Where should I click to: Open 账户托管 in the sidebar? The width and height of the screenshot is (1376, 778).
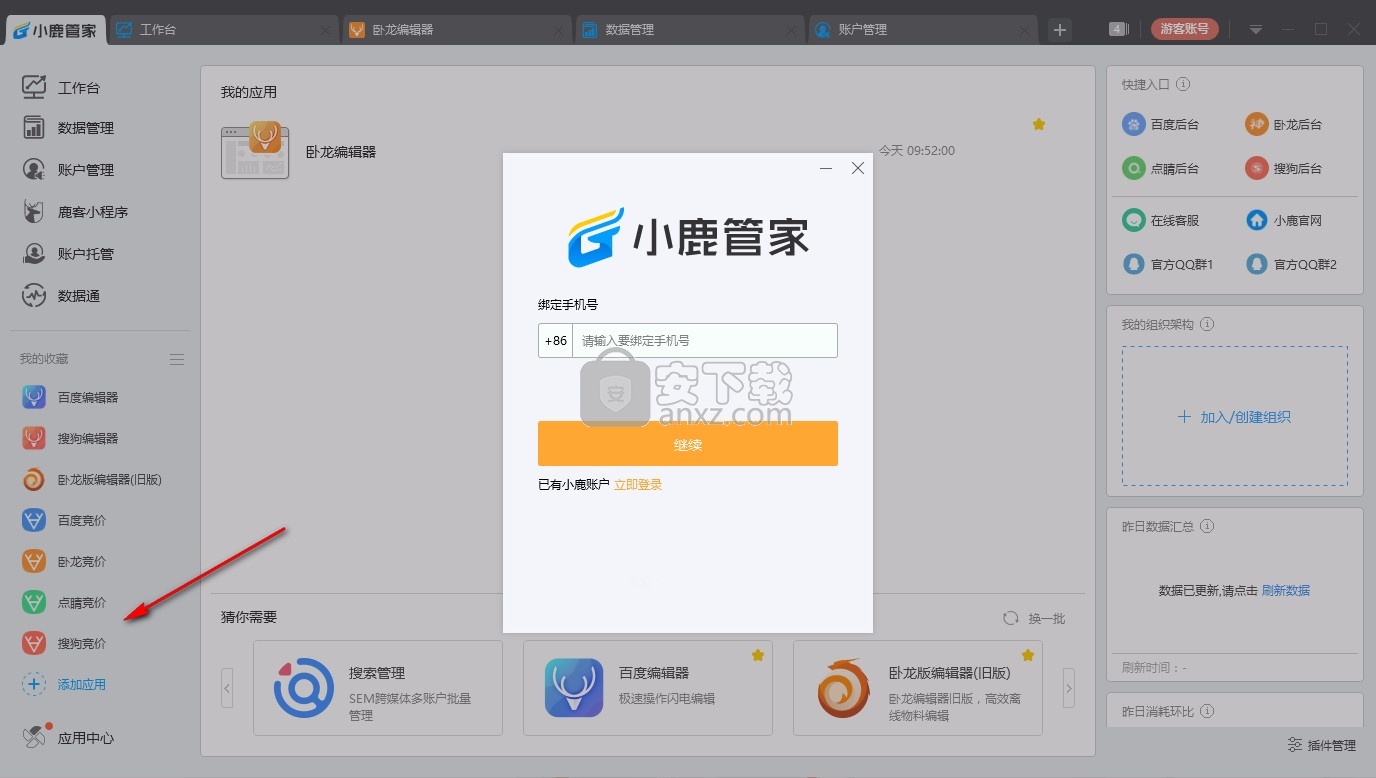tap(68, 254)
